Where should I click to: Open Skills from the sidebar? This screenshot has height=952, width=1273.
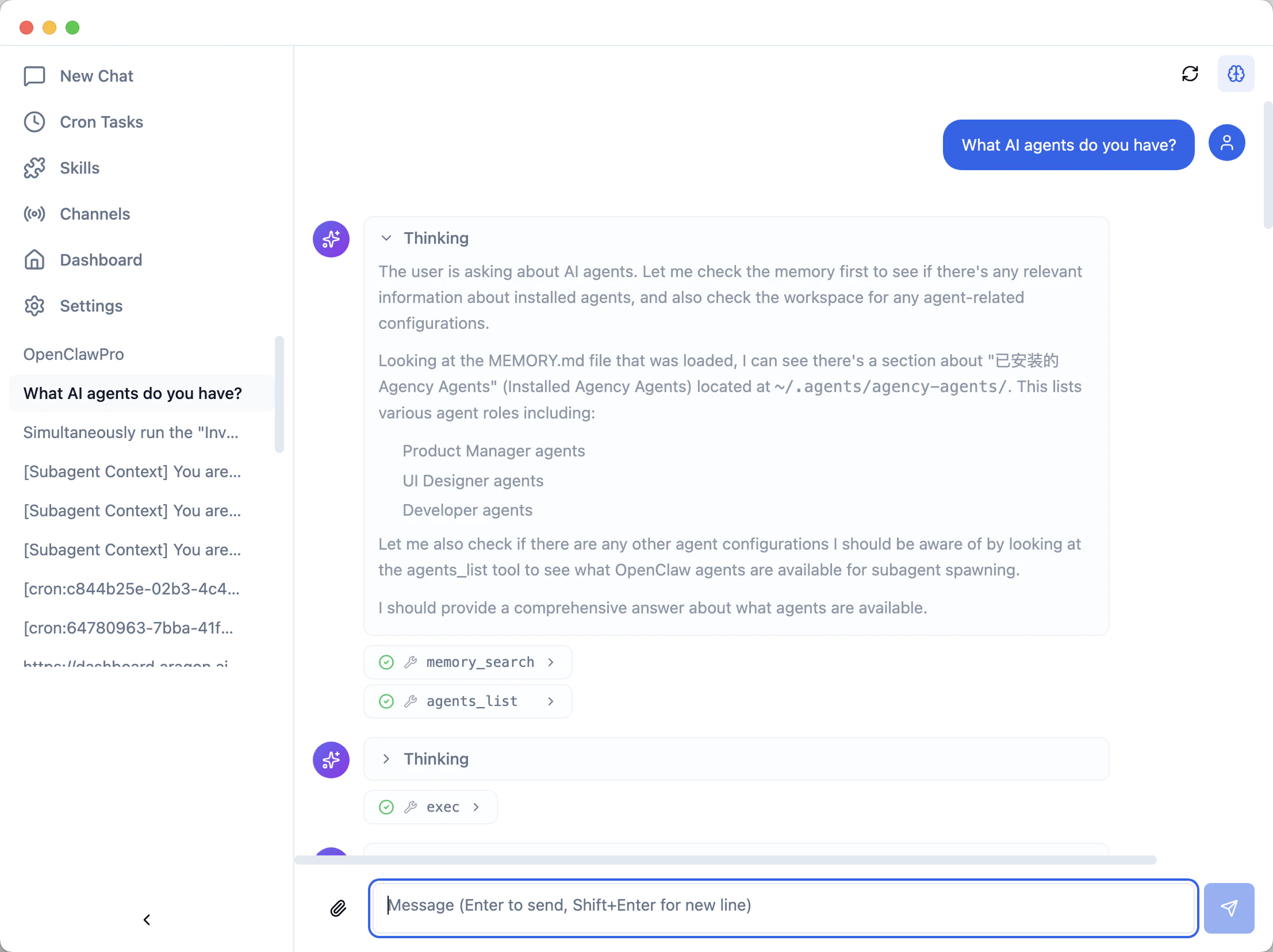79,168
